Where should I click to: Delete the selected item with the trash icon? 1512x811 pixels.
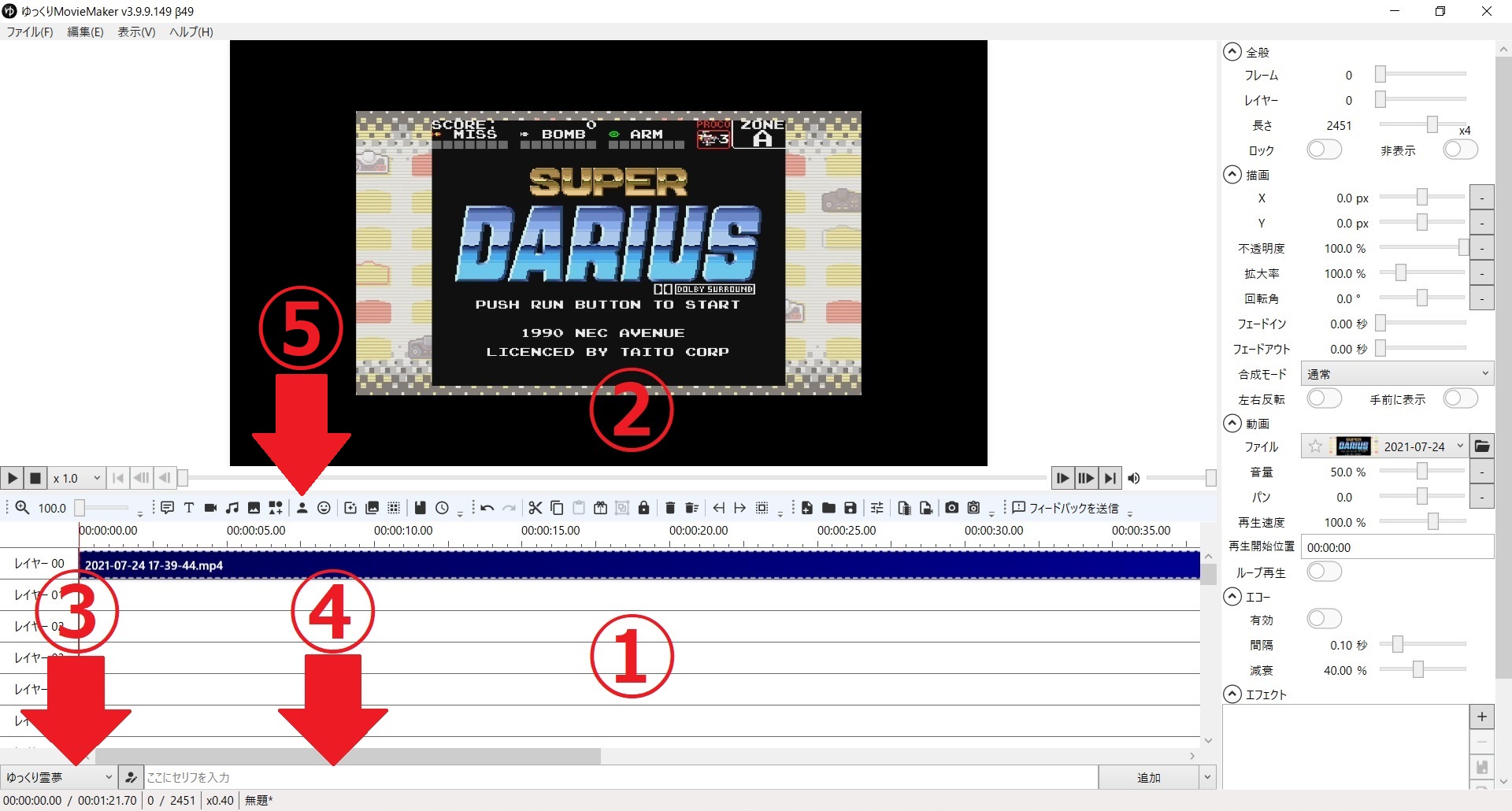[x=670, y=508]
